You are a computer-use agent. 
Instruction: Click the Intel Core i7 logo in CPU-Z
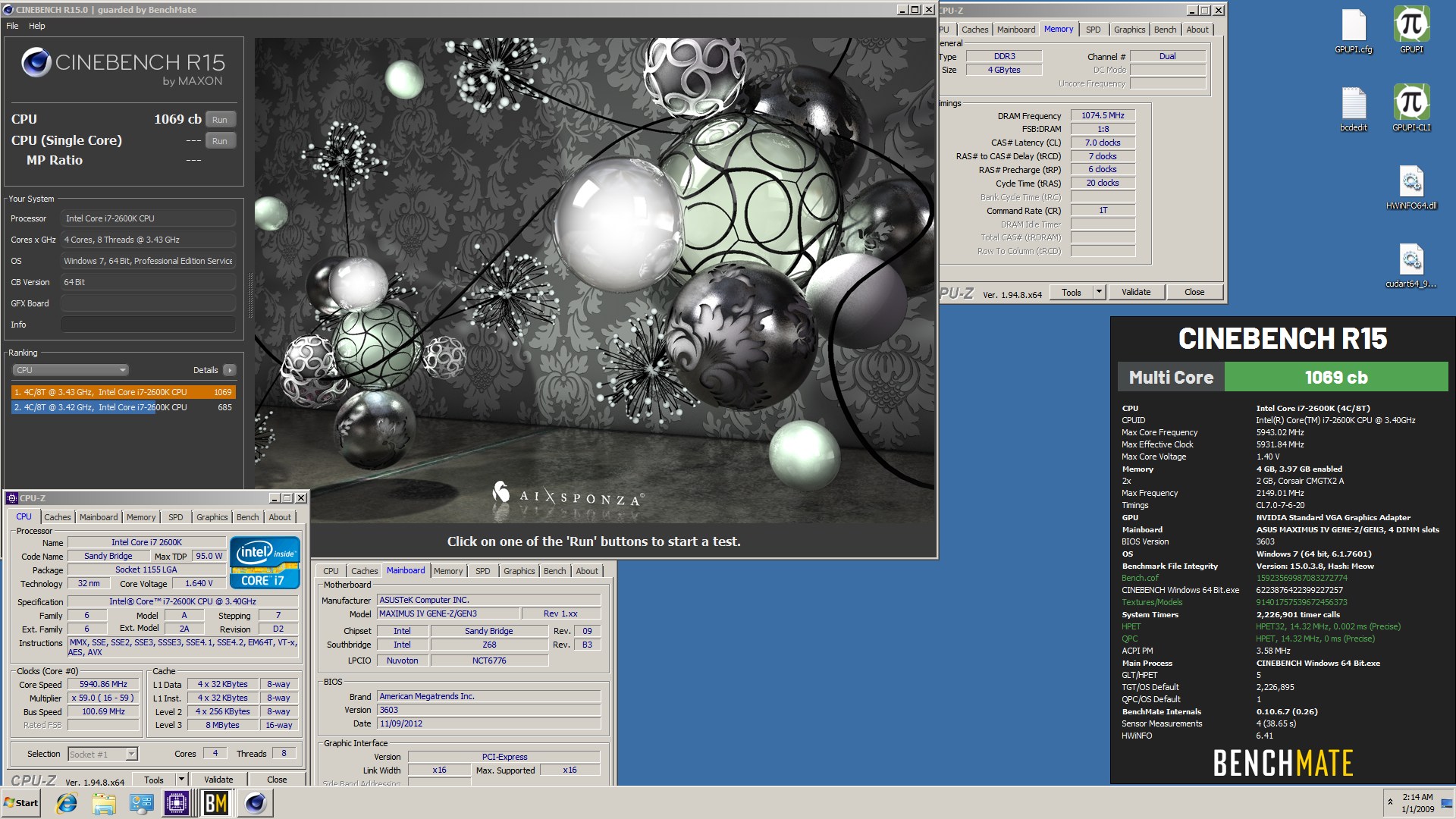pos(265,562)
